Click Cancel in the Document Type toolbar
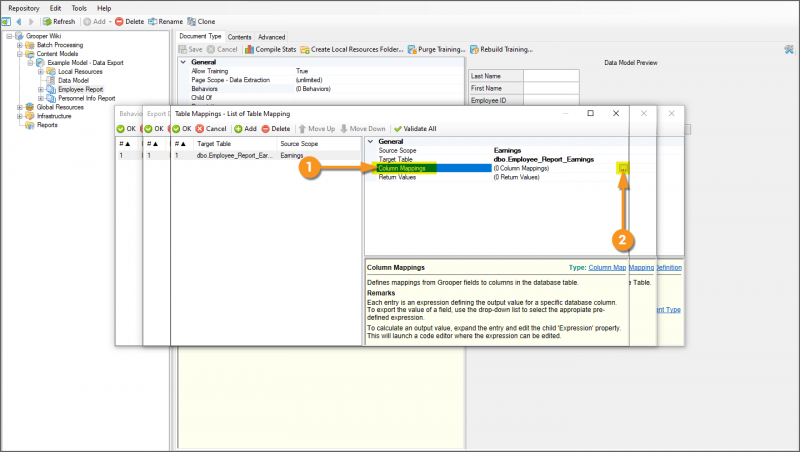 point(222,49)
